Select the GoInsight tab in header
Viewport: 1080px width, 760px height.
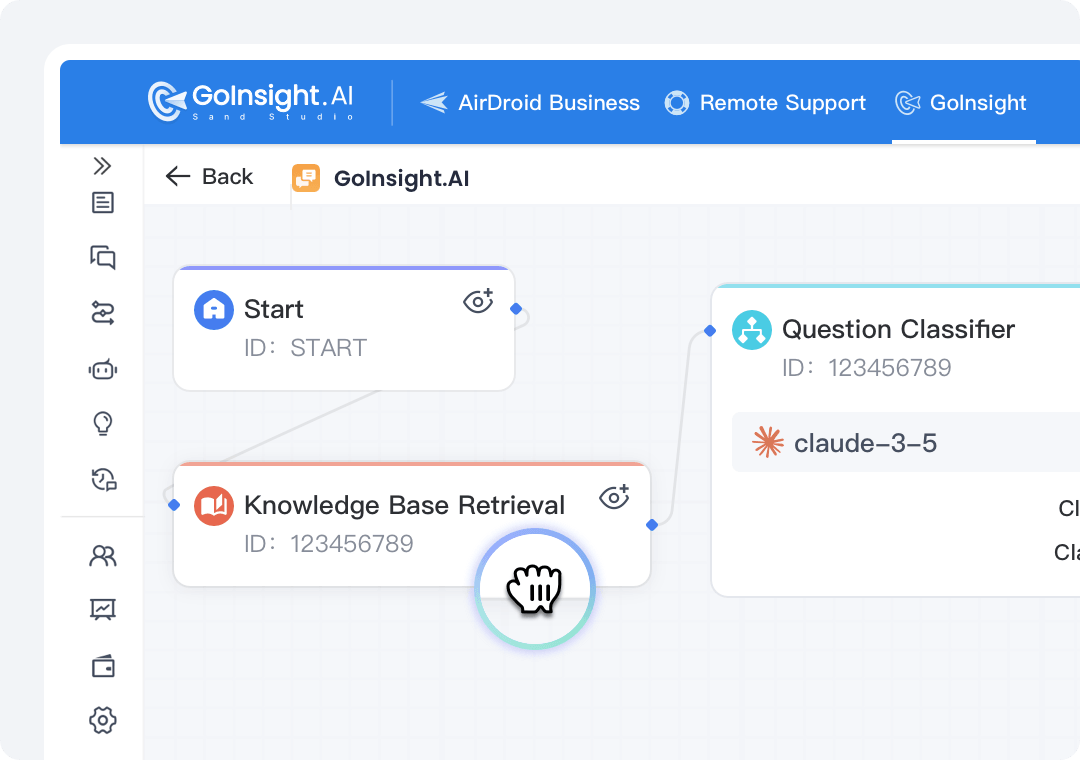tap(961, 103)
